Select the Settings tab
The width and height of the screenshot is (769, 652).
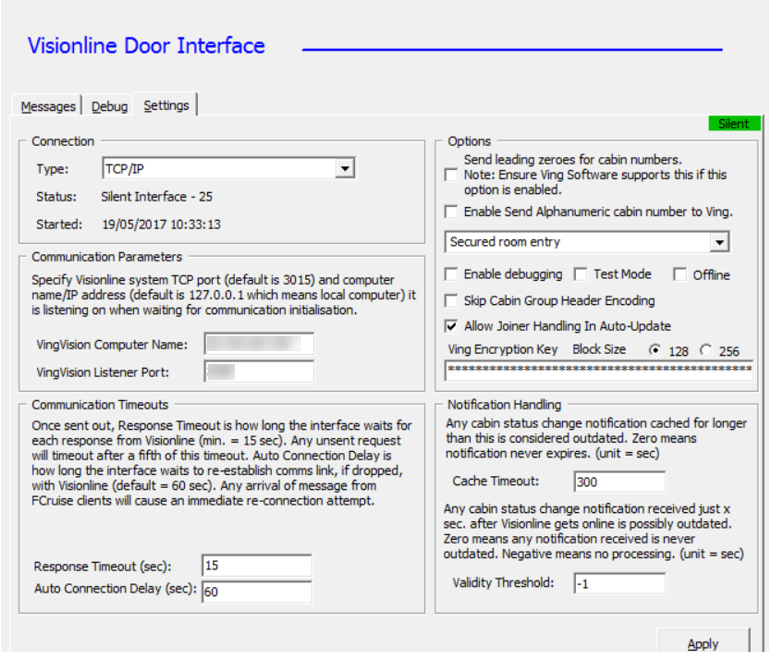(x=166, y=105)
